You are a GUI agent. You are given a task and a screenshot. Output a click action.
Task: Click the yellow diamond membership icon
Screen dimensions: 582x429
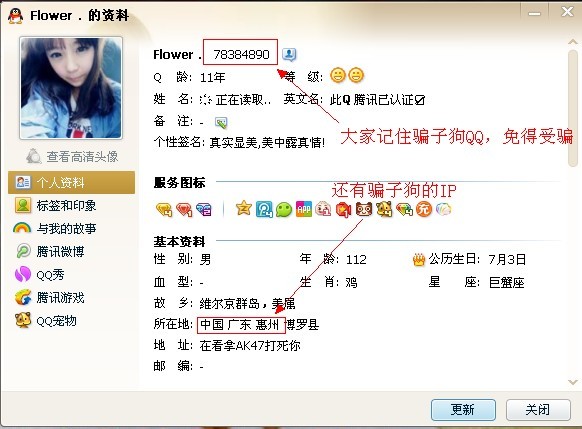tap(164, 210)
